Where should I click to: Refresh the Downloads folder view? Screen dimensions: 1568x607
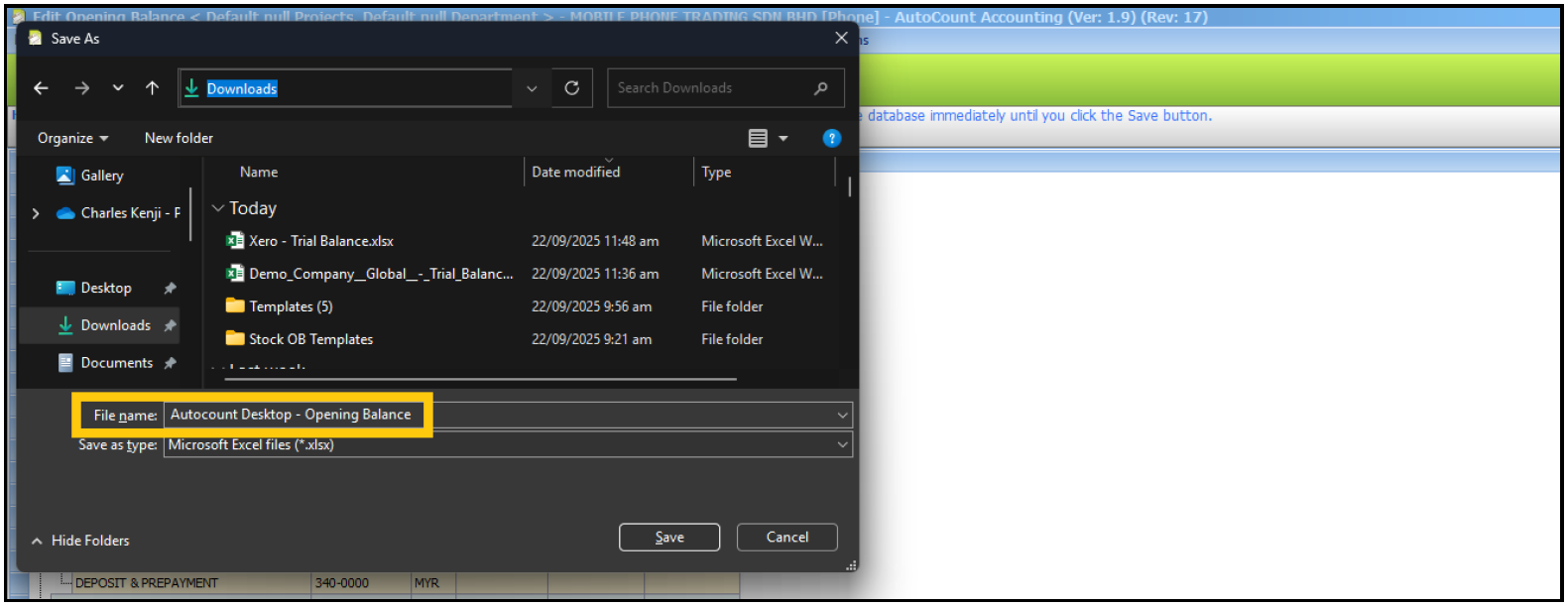(572, 88)
